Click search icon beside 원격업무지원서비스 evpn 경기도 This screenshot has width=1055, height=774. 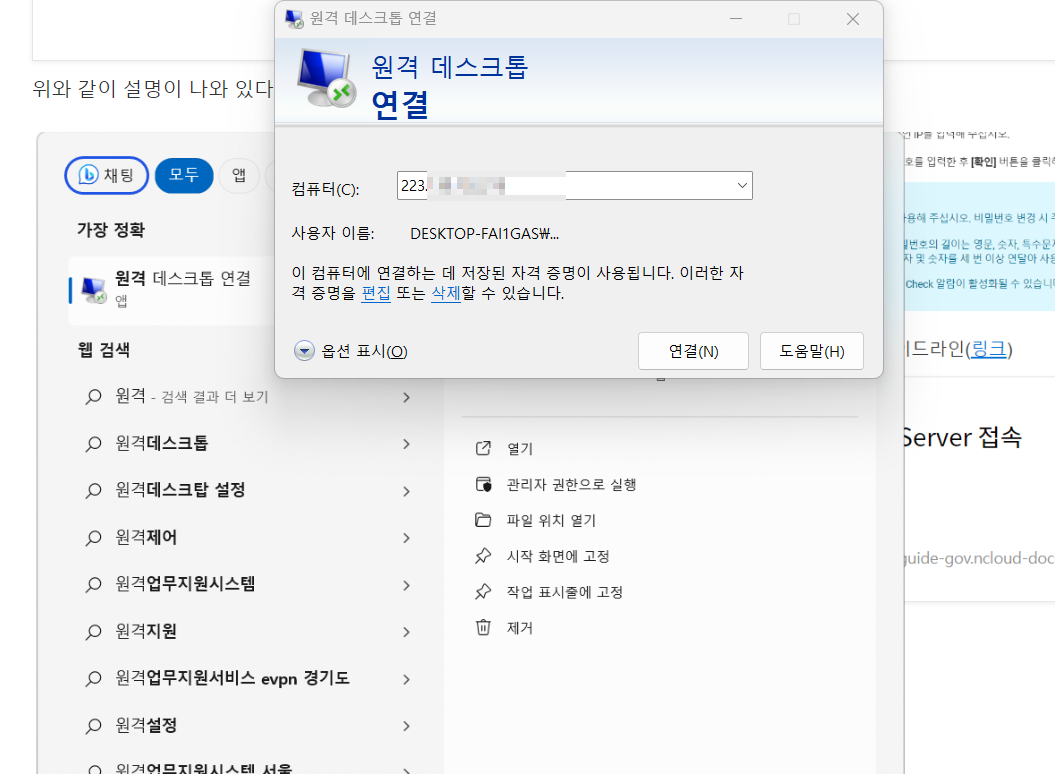pos(94,678)
